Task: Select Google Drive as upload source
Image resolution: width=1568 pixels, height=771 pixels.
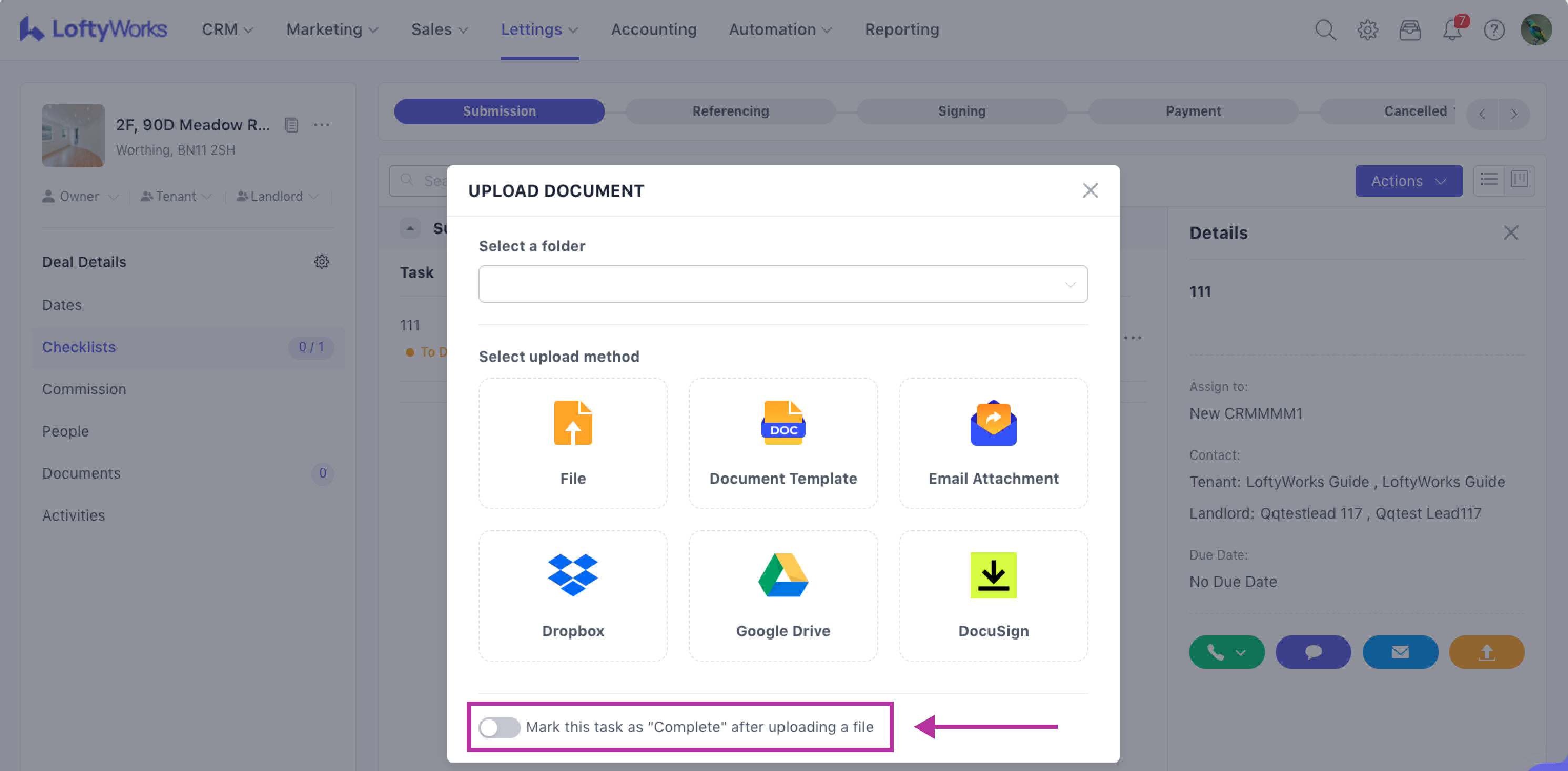Action: click(783, 595)
